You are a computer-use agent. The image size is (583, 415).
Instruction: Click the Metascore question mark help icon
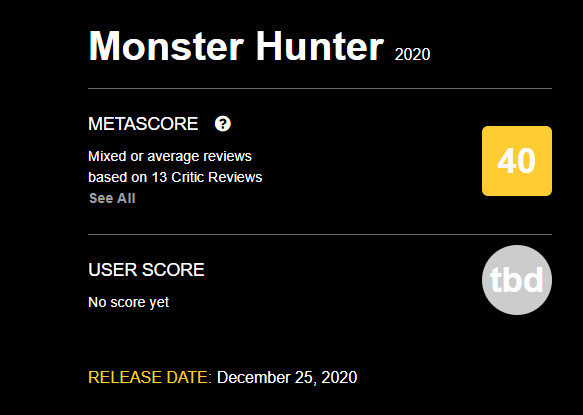(x=223, y=124)
